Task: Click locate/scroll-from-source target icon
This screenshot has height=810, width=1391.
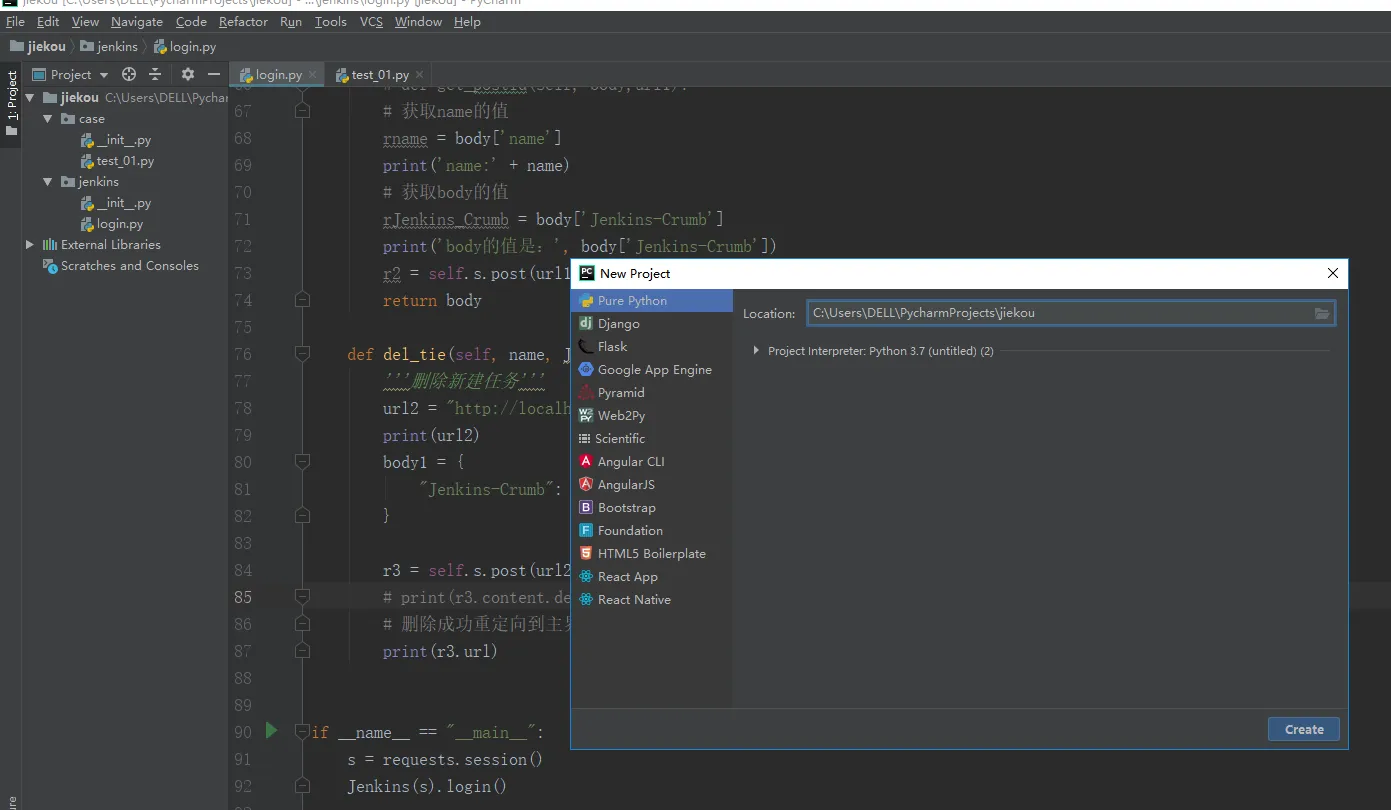Action: [129, 74]
